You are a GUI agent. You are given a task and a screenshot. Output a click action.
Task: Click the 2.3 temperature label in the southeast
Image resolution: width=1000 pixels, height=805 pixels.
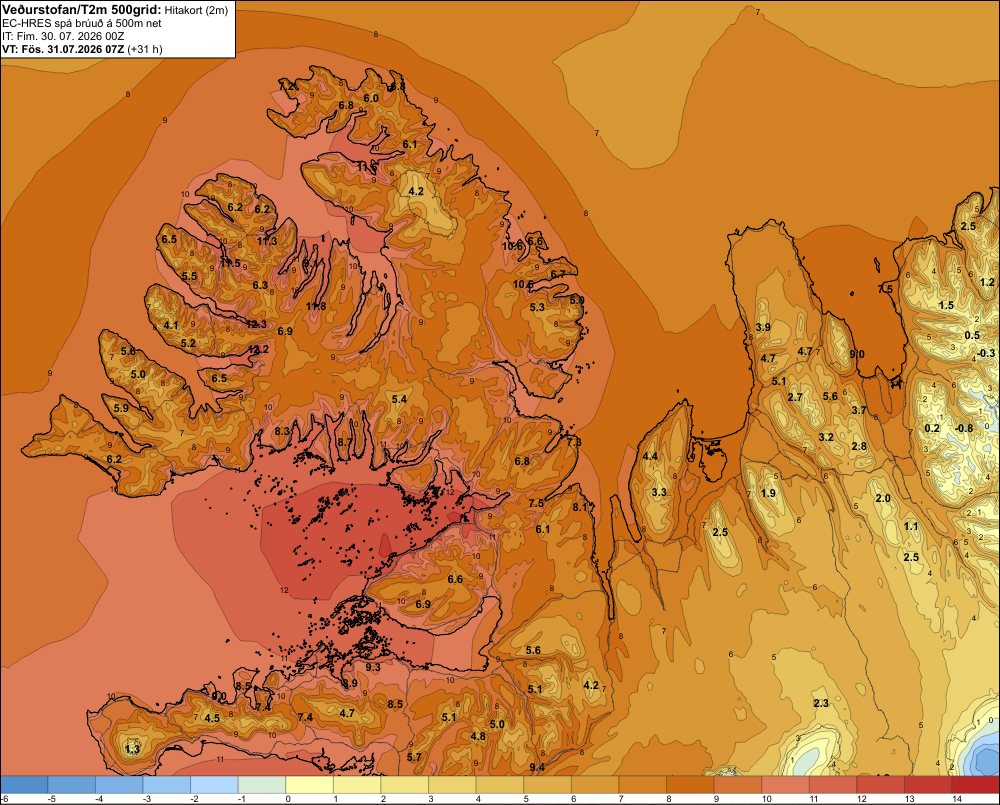point(821,703)
